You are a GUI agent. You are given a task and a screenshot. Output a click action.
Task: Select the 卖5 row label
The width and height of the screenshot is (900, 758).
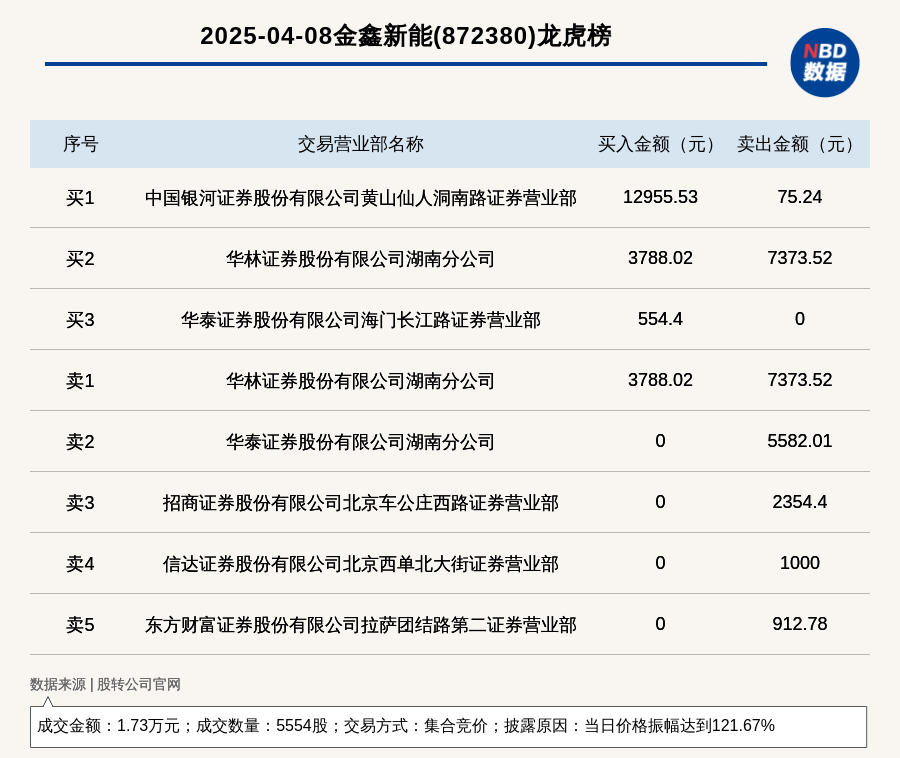tap(80, 624)
